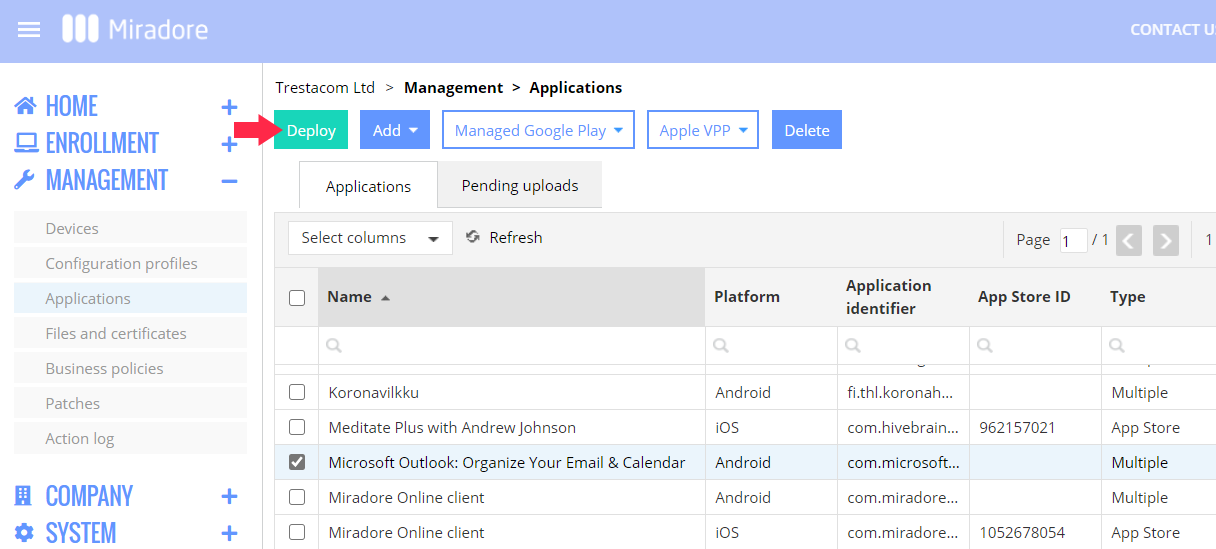Click the Management wrench icon

26,180
